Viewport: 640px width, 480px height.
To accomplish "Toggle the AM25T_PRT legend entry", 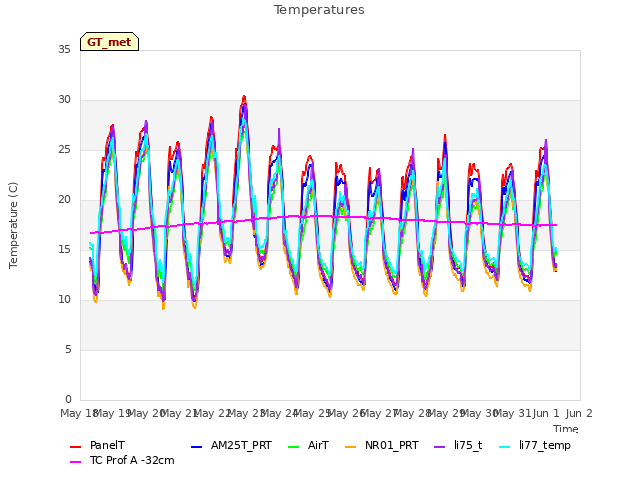I will point(231,445).
